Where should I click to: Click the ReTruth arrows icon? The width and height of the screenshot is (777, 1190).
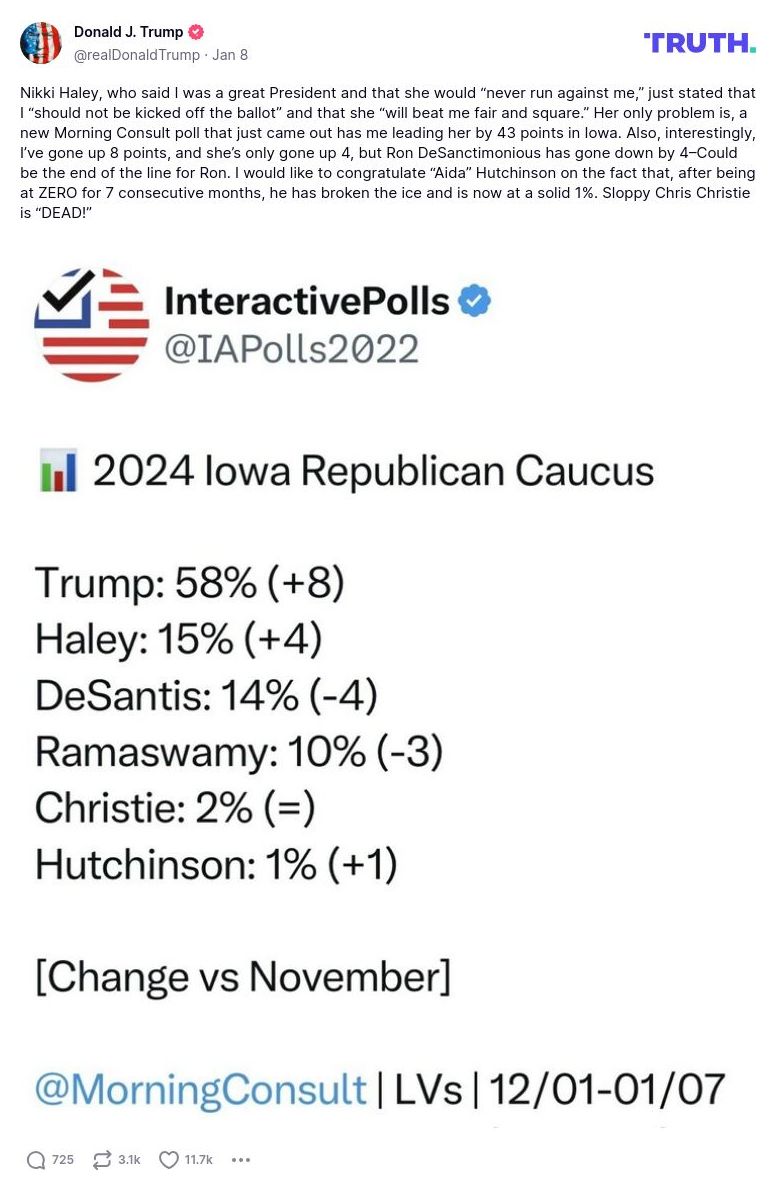coord(102,1160)
